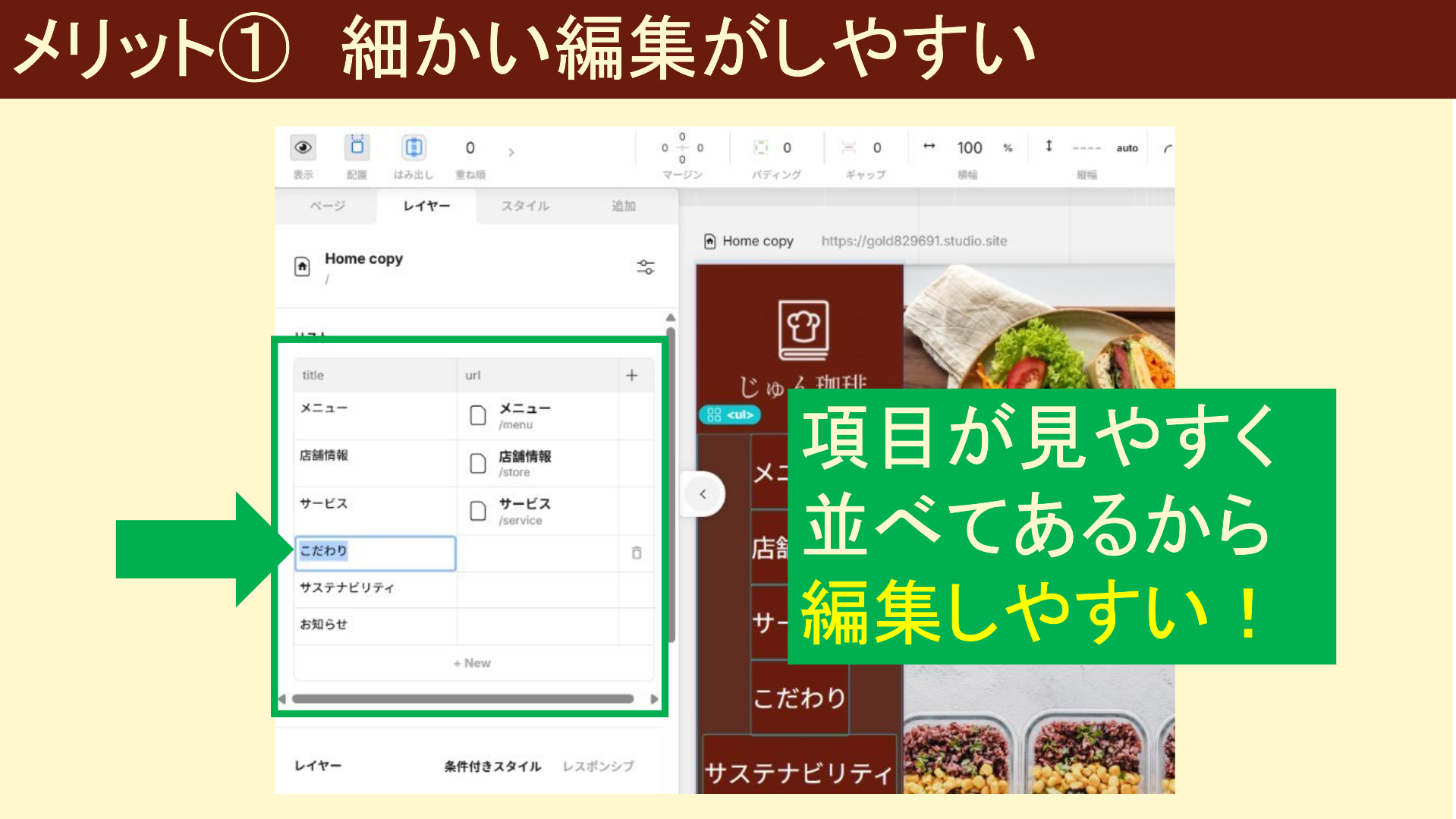Delete the こだわり row using the trash icon

tap(636, 553)
